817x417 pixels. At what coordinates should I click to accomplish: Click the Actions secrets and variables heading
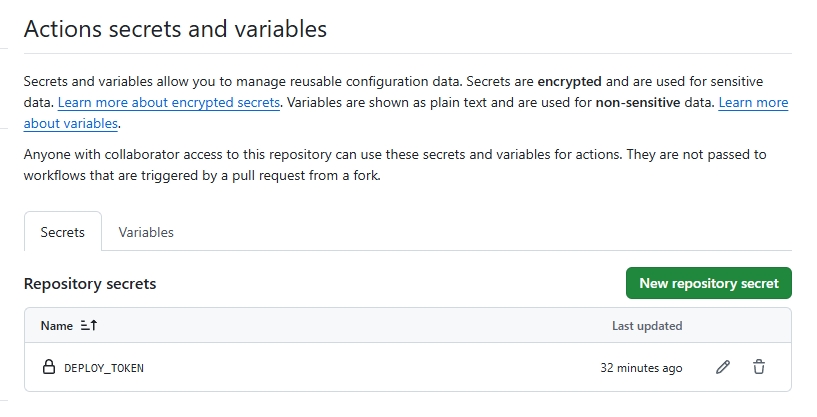[x=175, y=29]
